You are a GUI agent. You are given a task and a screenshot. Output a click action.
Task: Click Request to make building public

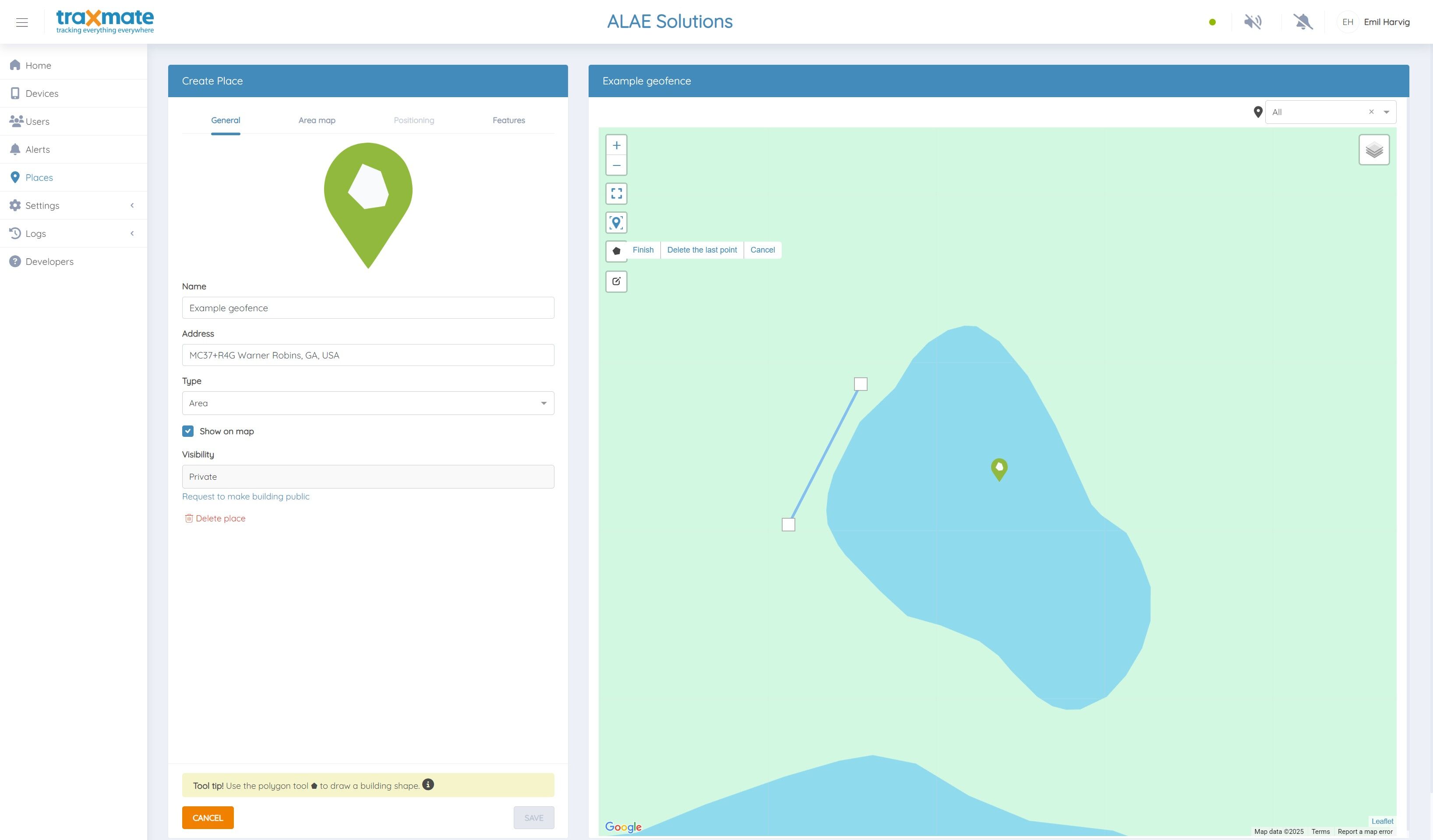click(x=246, y=496)
